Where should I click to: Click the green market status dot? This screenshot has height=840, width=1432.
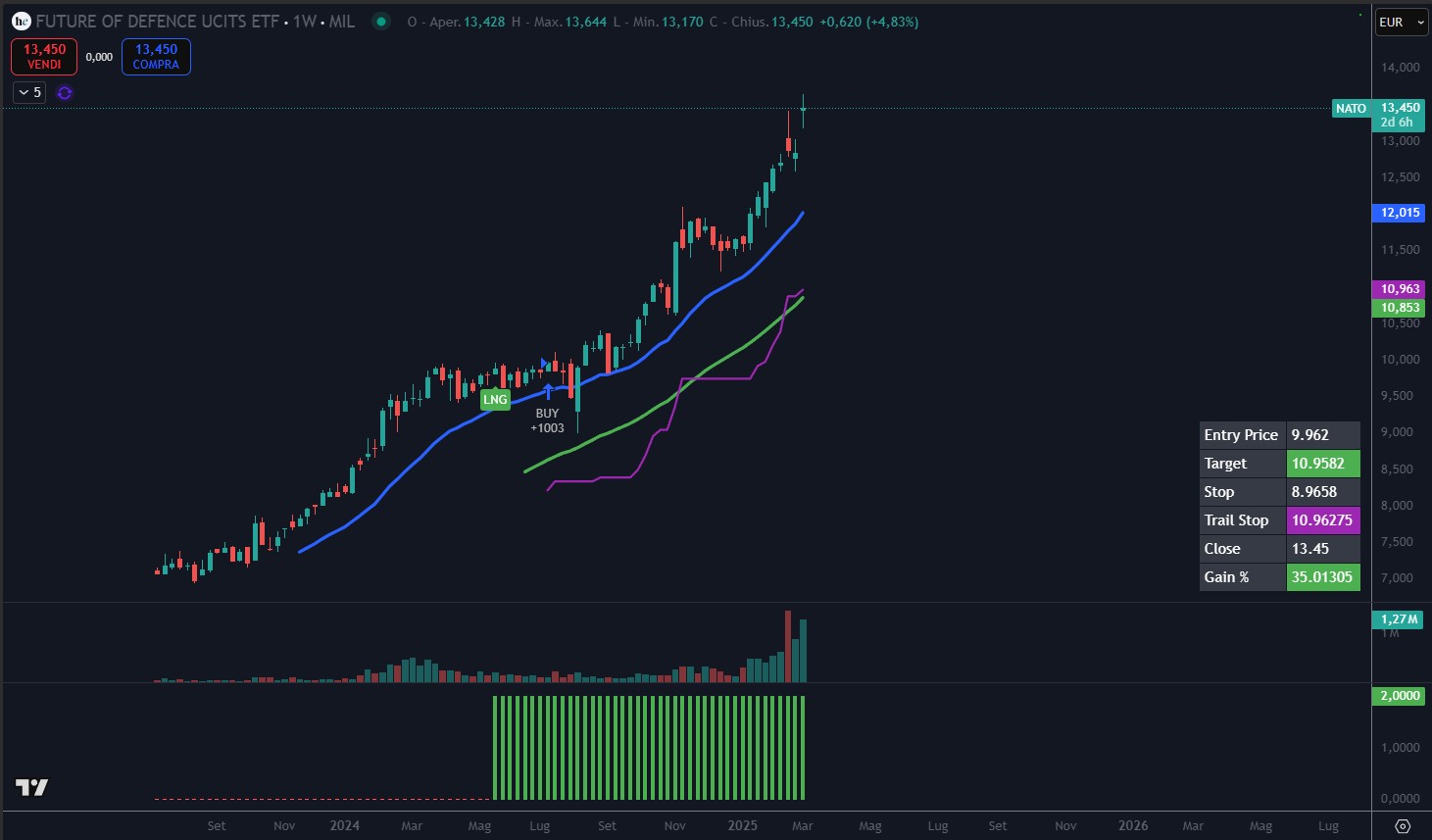pos(381,21)
